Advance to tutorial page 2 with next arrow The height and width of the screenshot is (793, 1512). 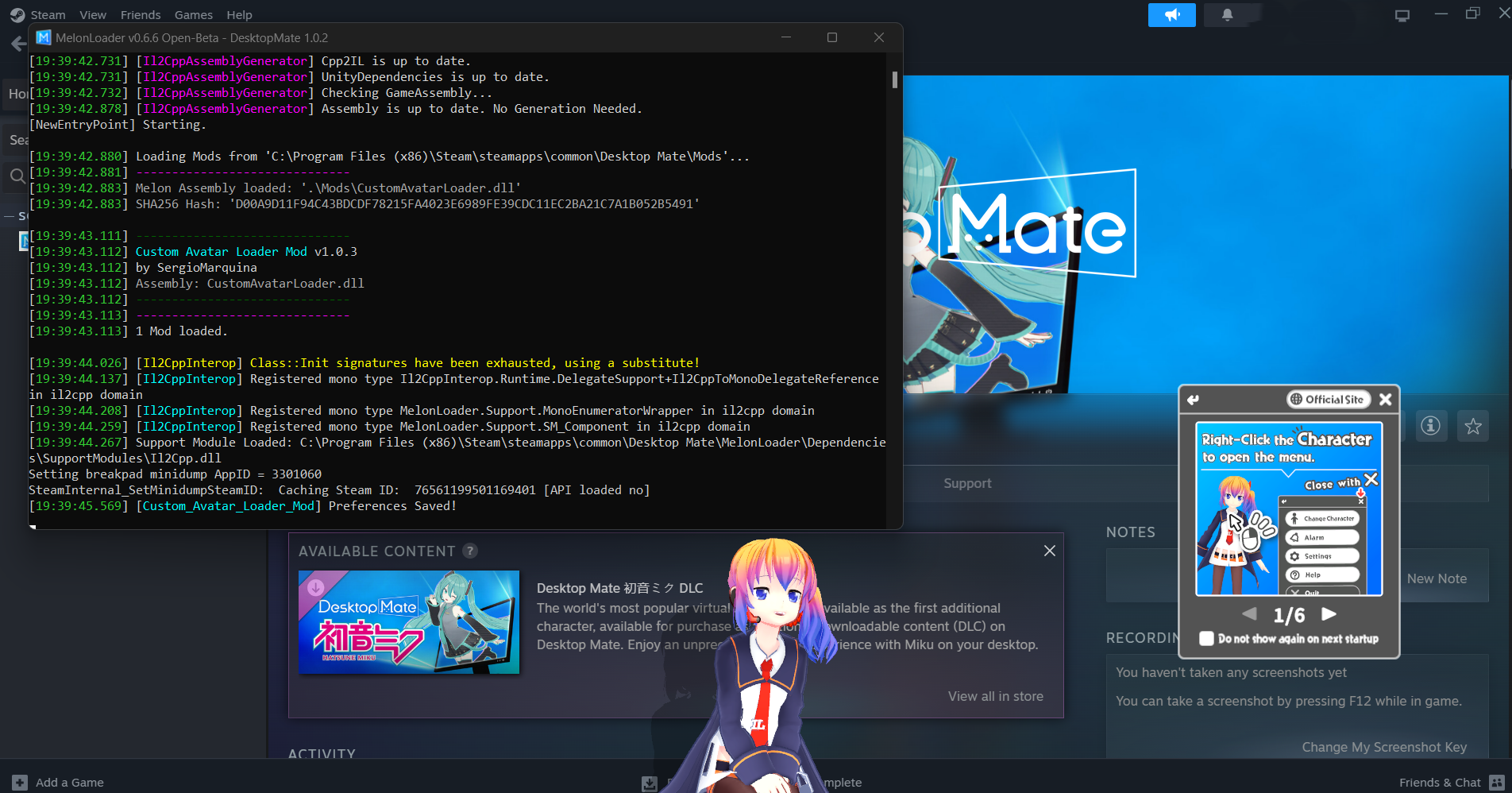(1330, 613)
